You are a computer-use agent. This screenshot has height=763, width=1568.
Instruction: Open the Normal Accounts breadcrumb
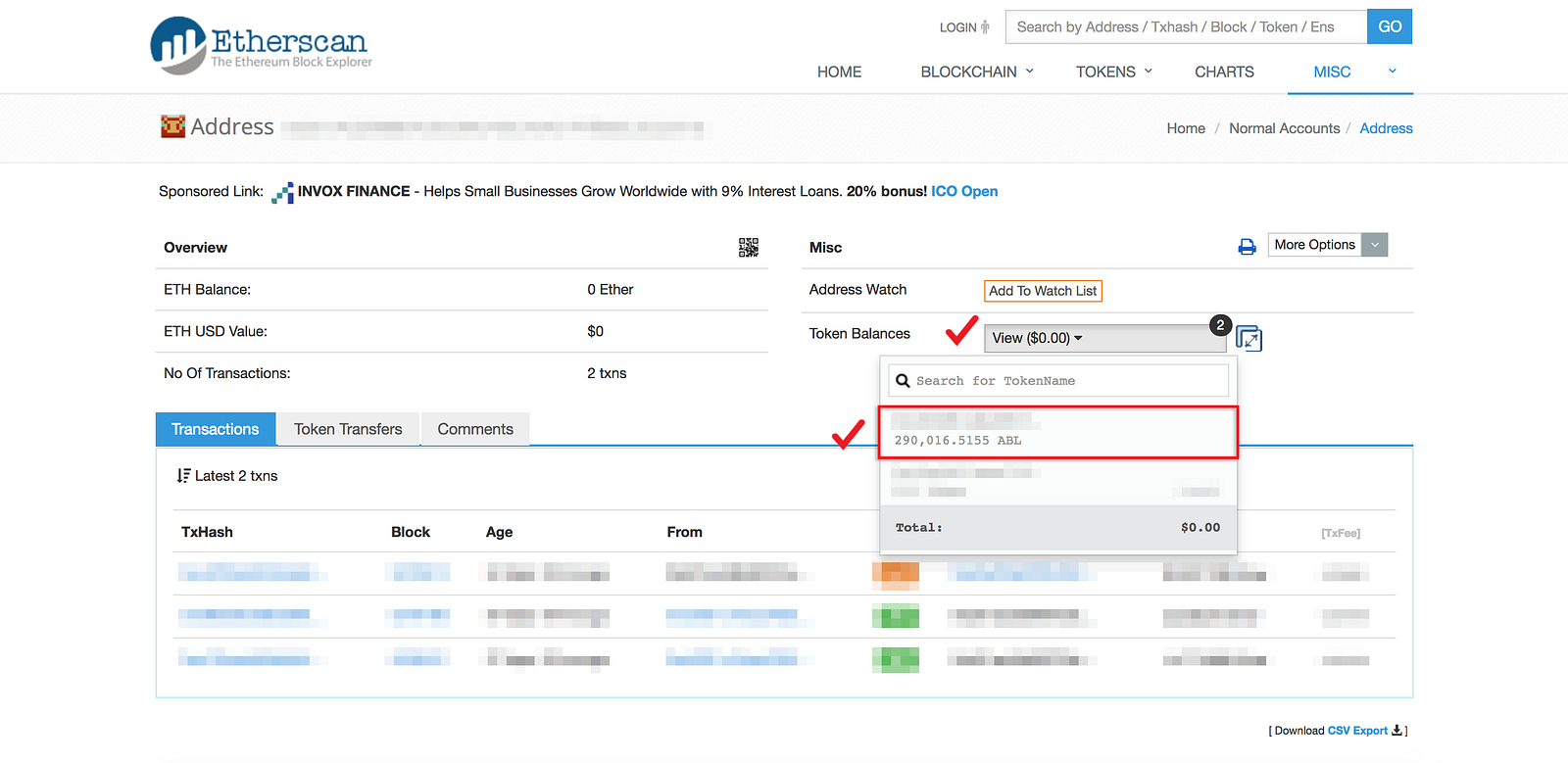coord(1284,128)
